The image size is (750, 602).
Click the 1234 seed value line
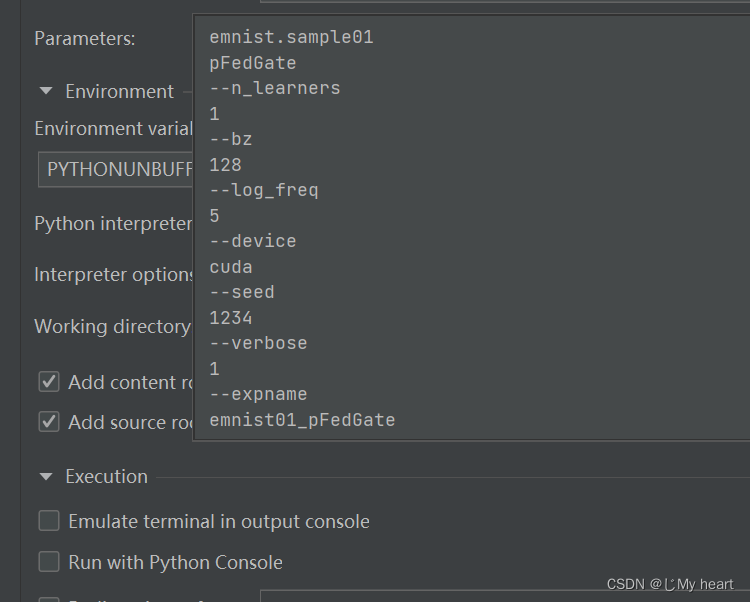[231, 318]
